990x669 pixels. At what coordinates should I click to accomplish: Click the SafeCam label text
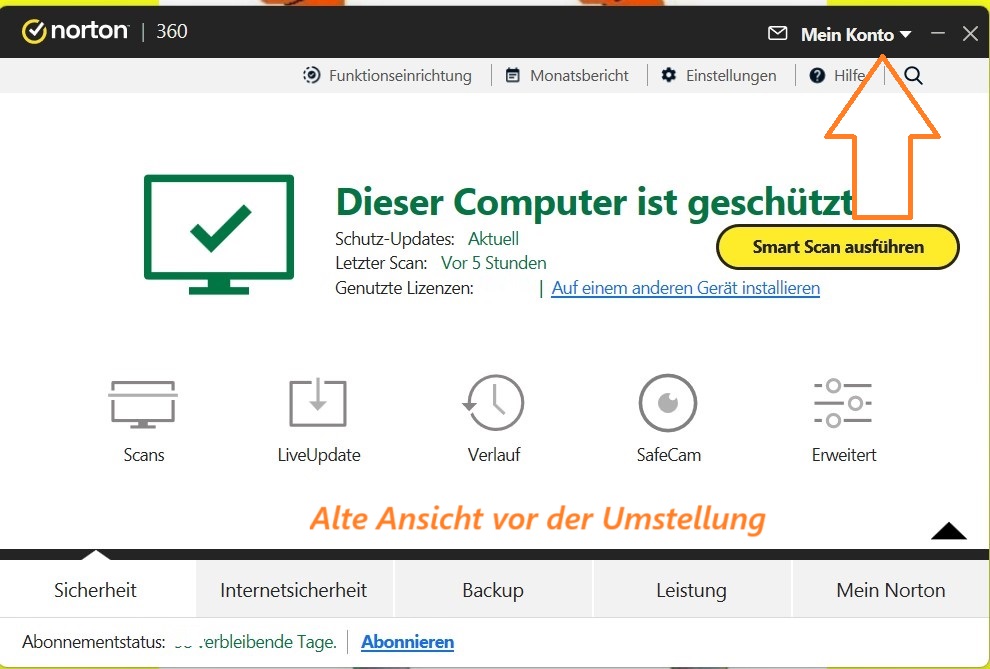tap(669, 454)
